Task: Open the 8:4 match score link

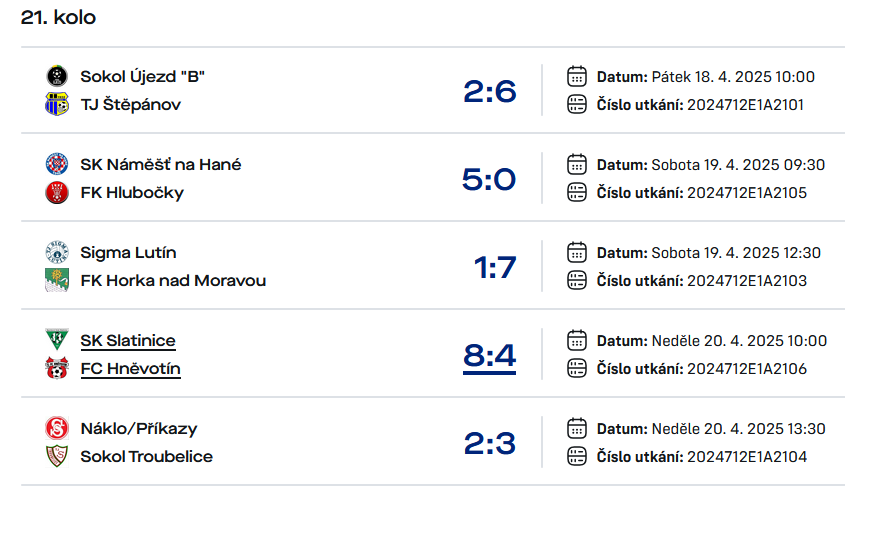Action: 489,356
